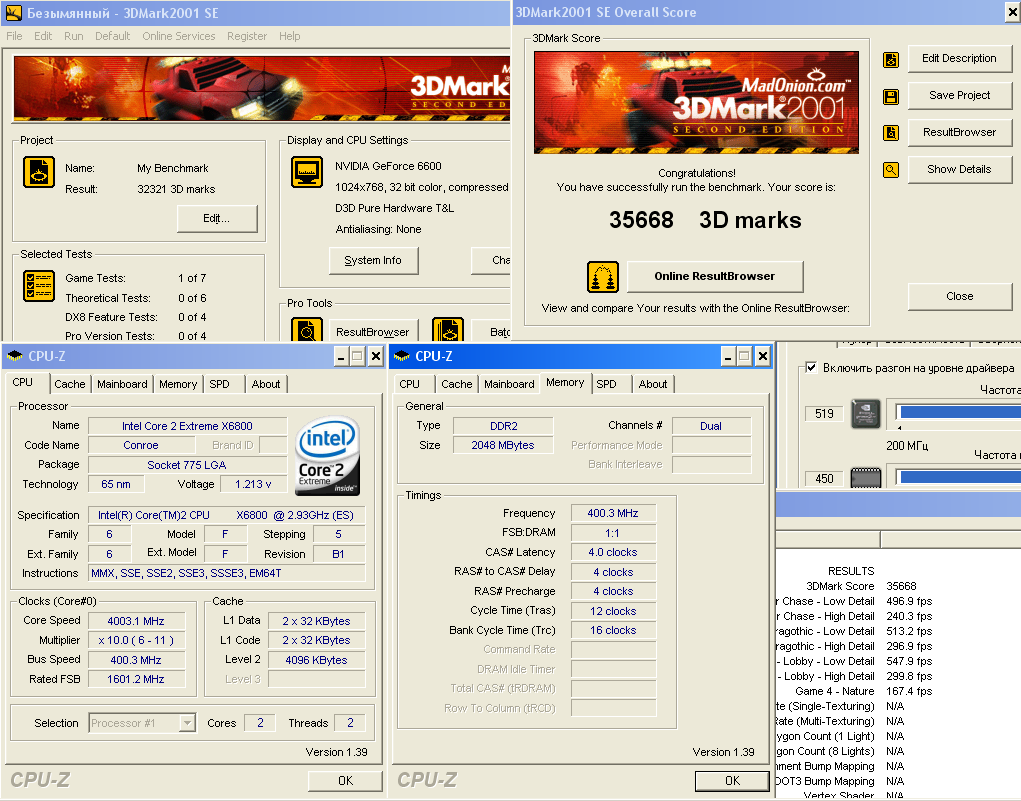Switch to About tab in left CPU-Z
The width and height of the screenshot is (1021, 801).
pyautogui.click(x=266, y=384)
